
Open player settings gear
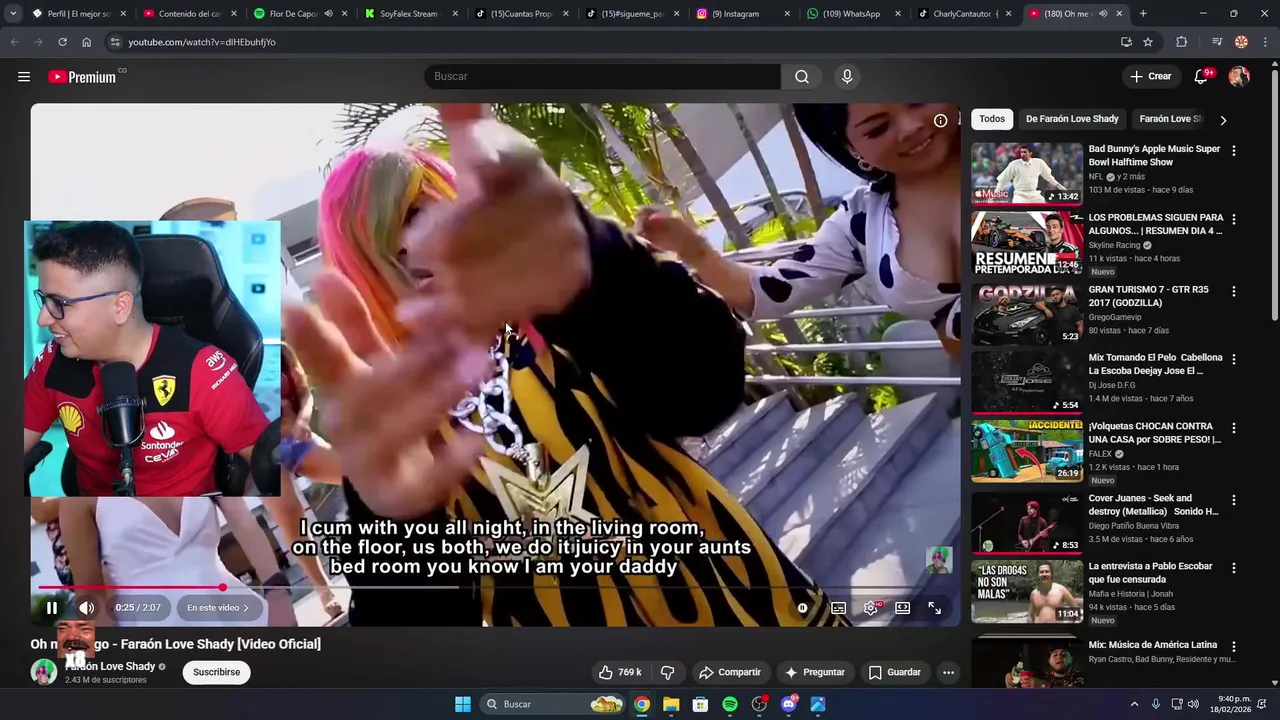coord(871,607)
